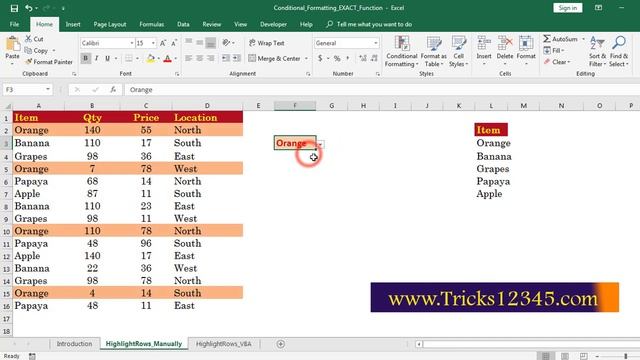Click the Comma Style icon
The height and width of the screenshot is (360, 640).
coord(348,58)
